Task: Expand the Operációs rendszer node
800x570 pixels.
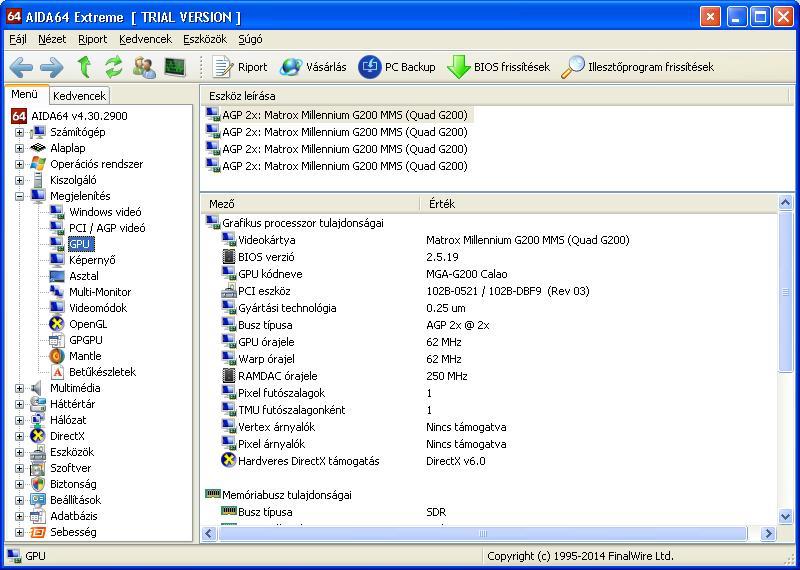Action: pos(19,164)
